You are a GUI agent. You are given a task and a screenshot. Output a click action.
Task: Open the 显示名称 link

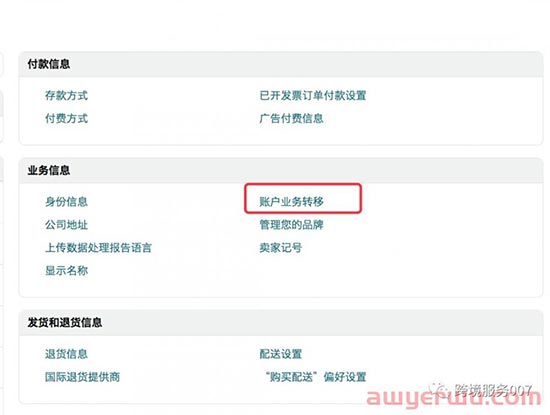click(x=66, y=270)
